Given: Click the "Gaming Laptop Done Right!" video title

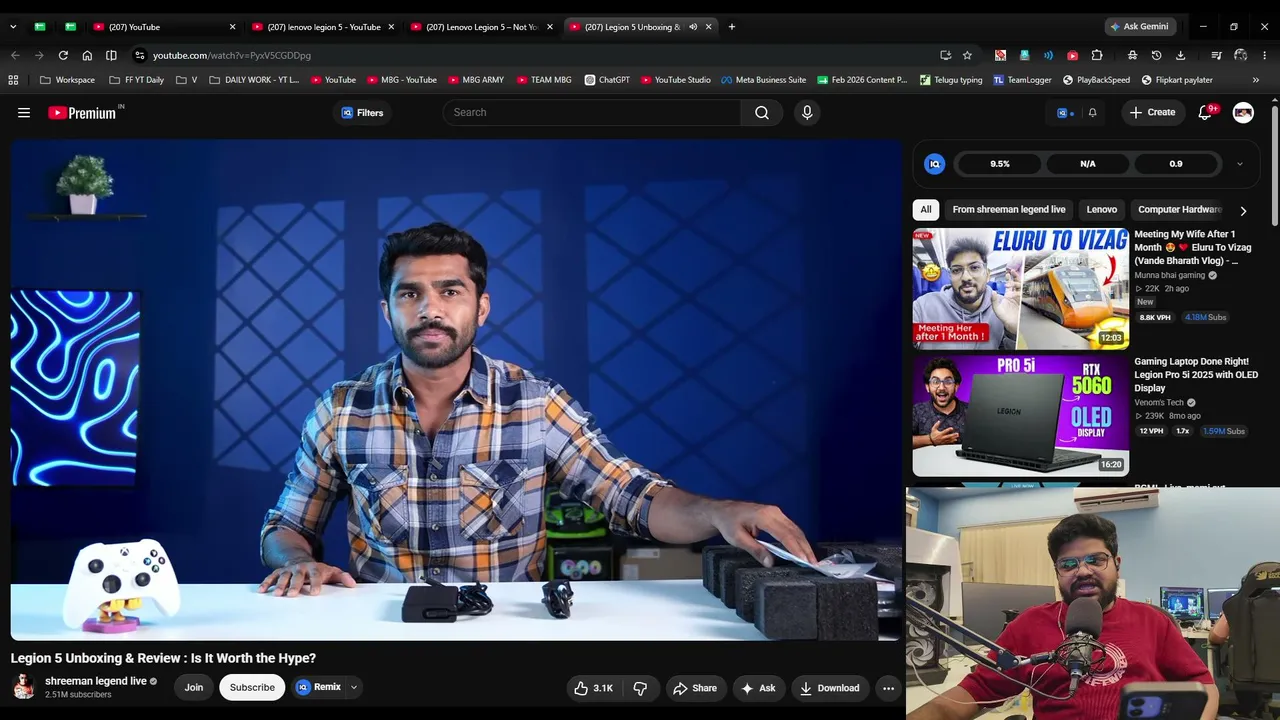Looking at the screenshot, I should 1196,375.
